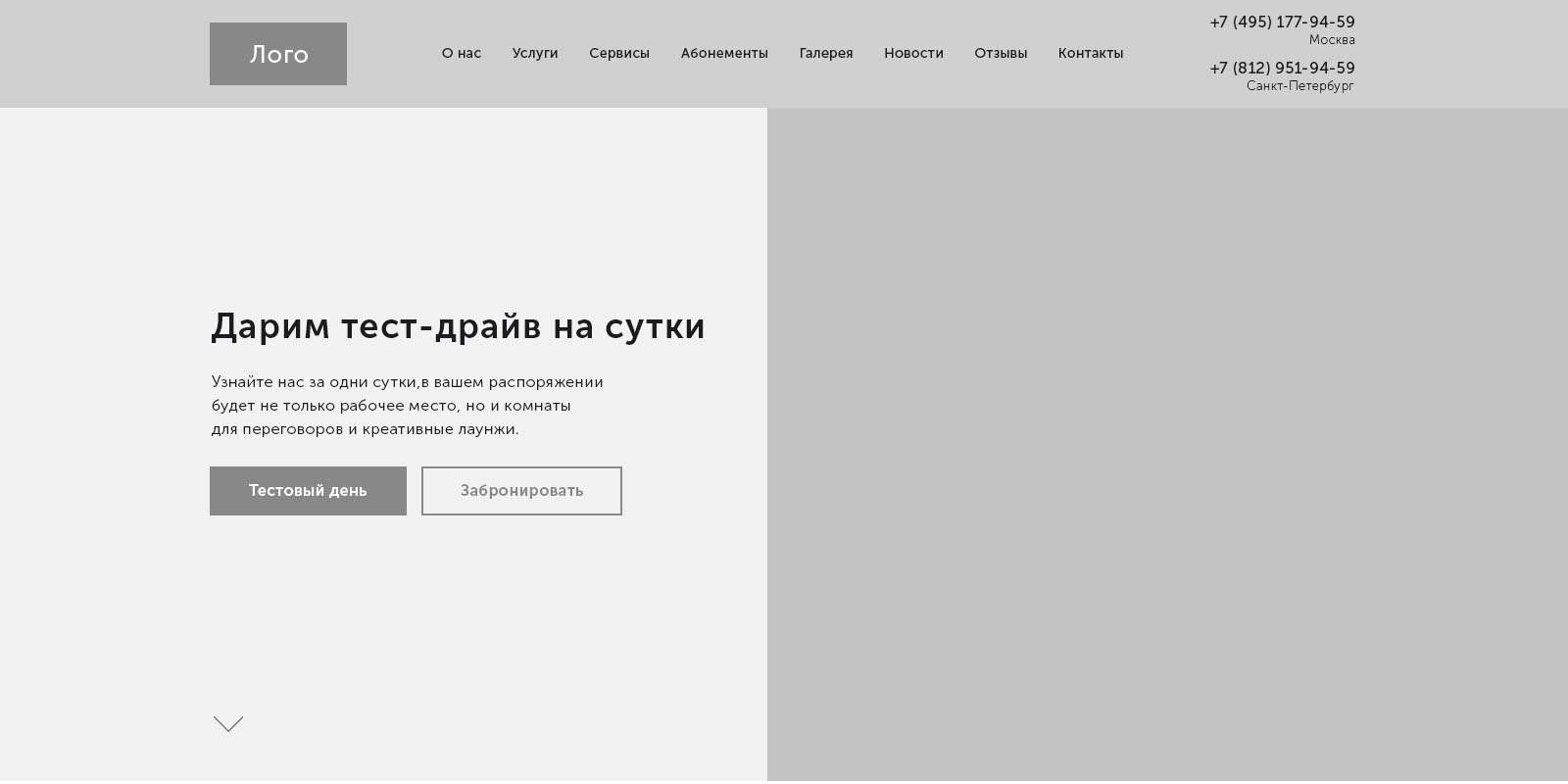The height and width of the screenshot is (784, 1568).
Task: Open the Отзывы menu item
Action: 1001,54
